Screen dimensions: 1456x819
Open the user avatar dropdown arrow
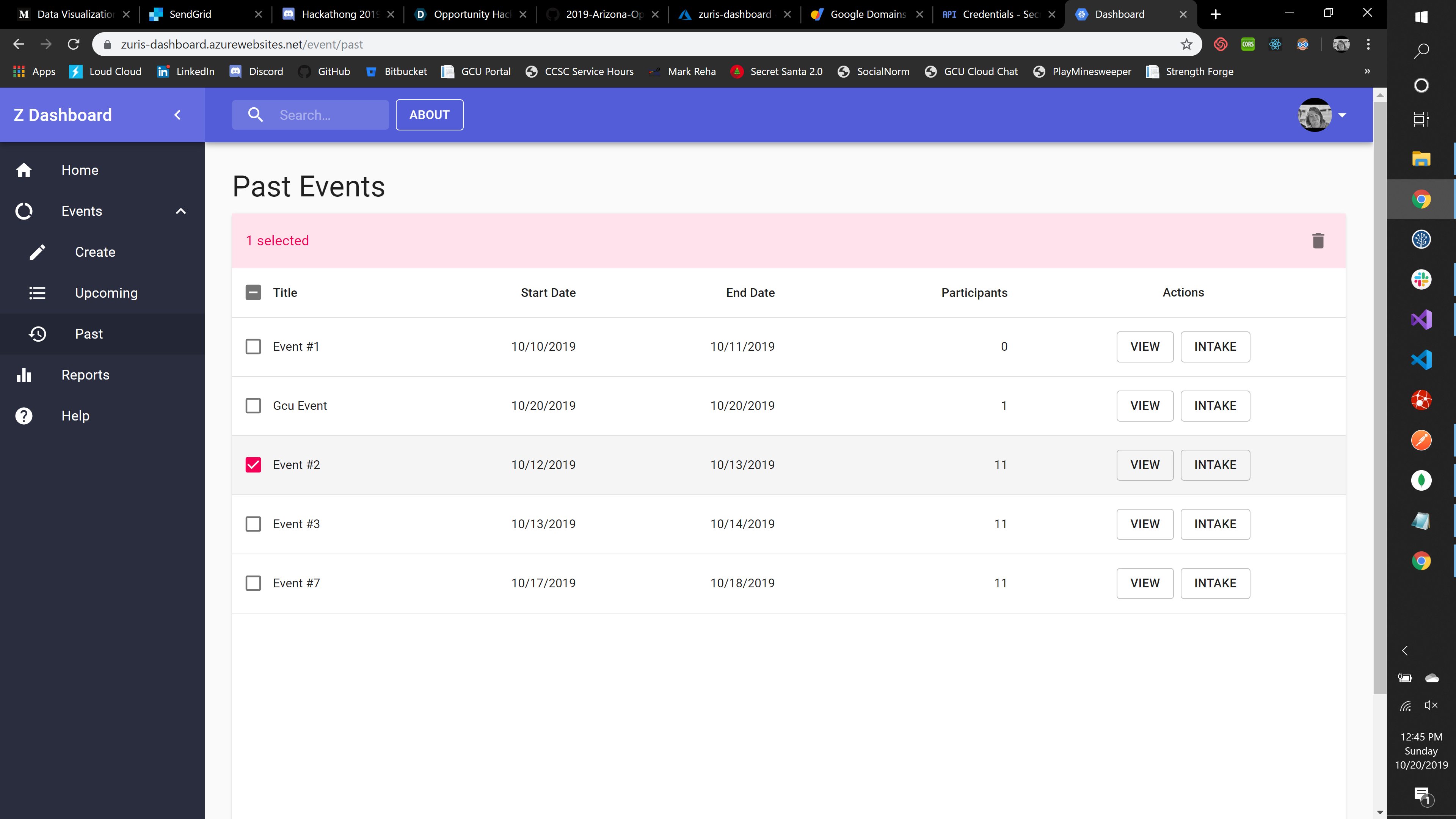coord(1342,115)
